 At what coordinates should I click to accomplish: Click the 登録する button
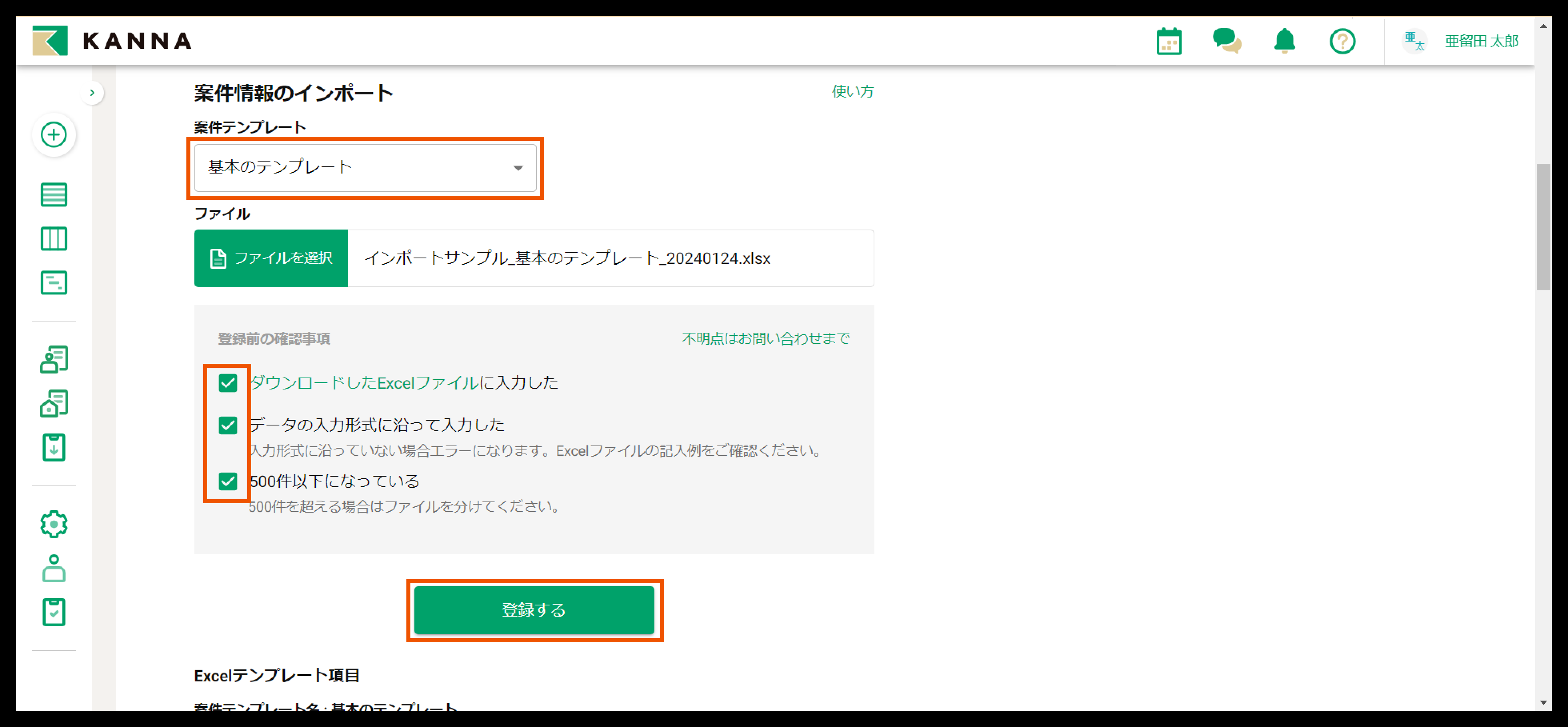click(x=534, y=609)
